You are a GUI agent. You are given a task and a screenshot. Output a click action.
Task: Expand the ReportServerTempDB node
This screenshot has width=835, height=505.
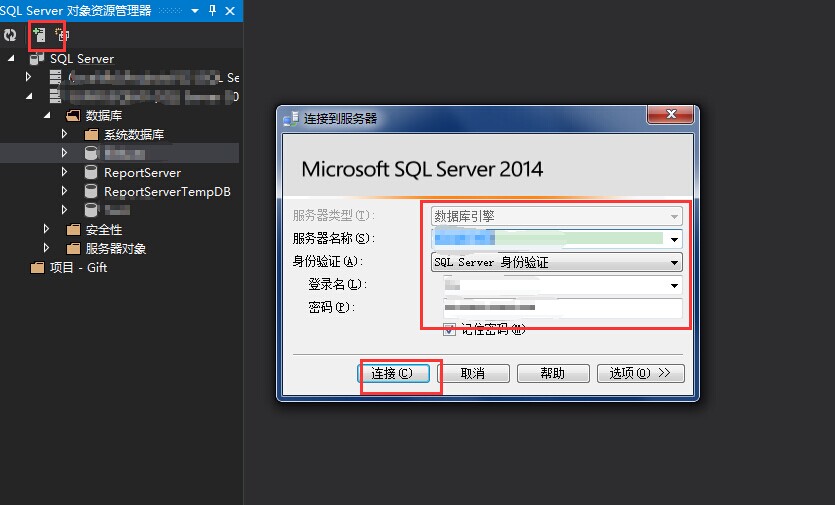pyautogui.click(x=64, y=191)
